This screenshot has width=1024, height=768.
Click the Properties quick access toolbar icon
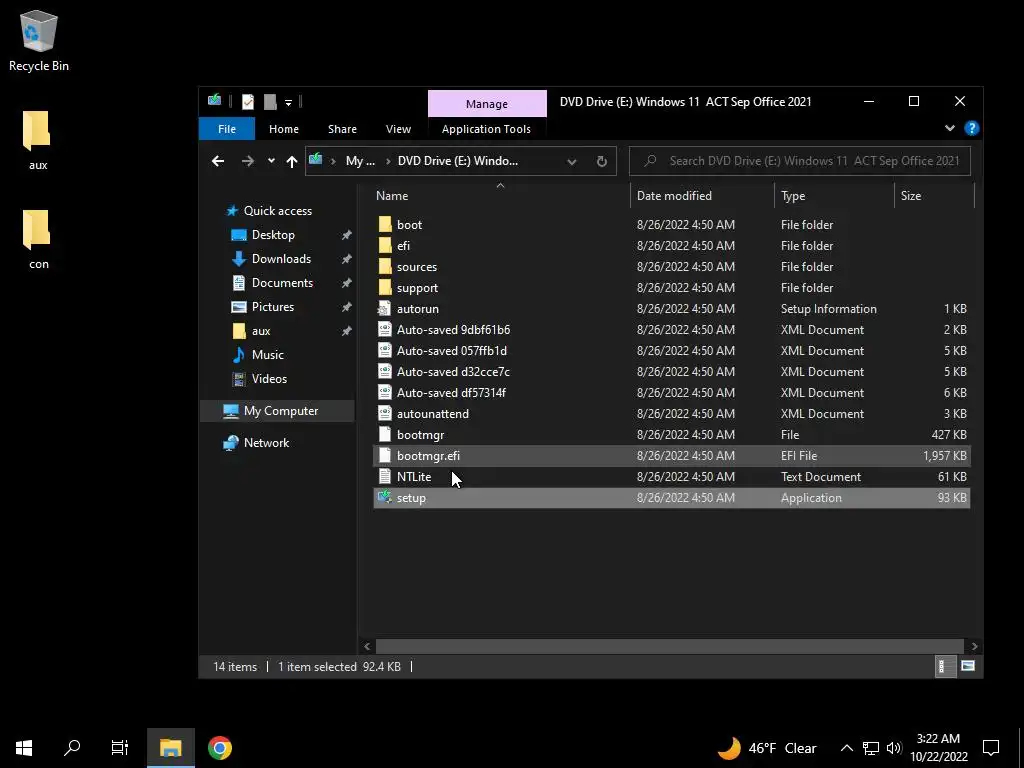click(248, 101)
